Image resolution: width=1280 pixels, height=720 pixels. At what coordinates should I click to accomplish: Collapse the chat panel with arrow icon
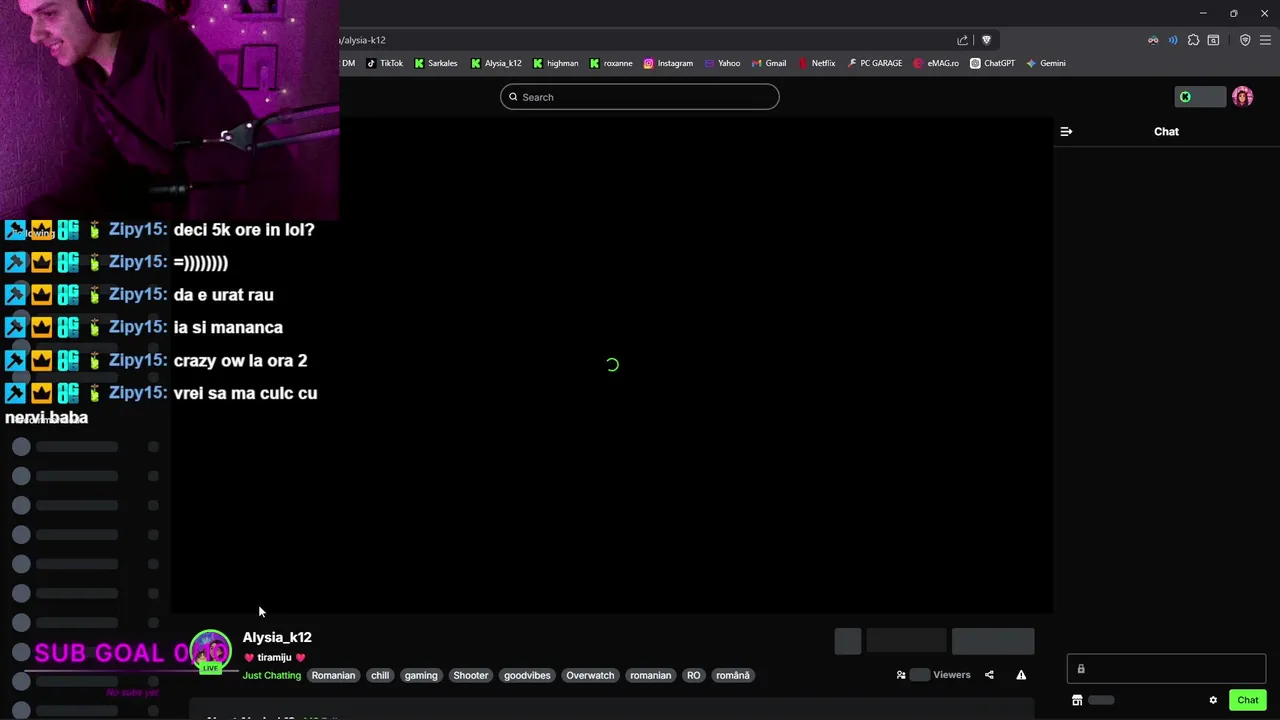[1066, 131]
